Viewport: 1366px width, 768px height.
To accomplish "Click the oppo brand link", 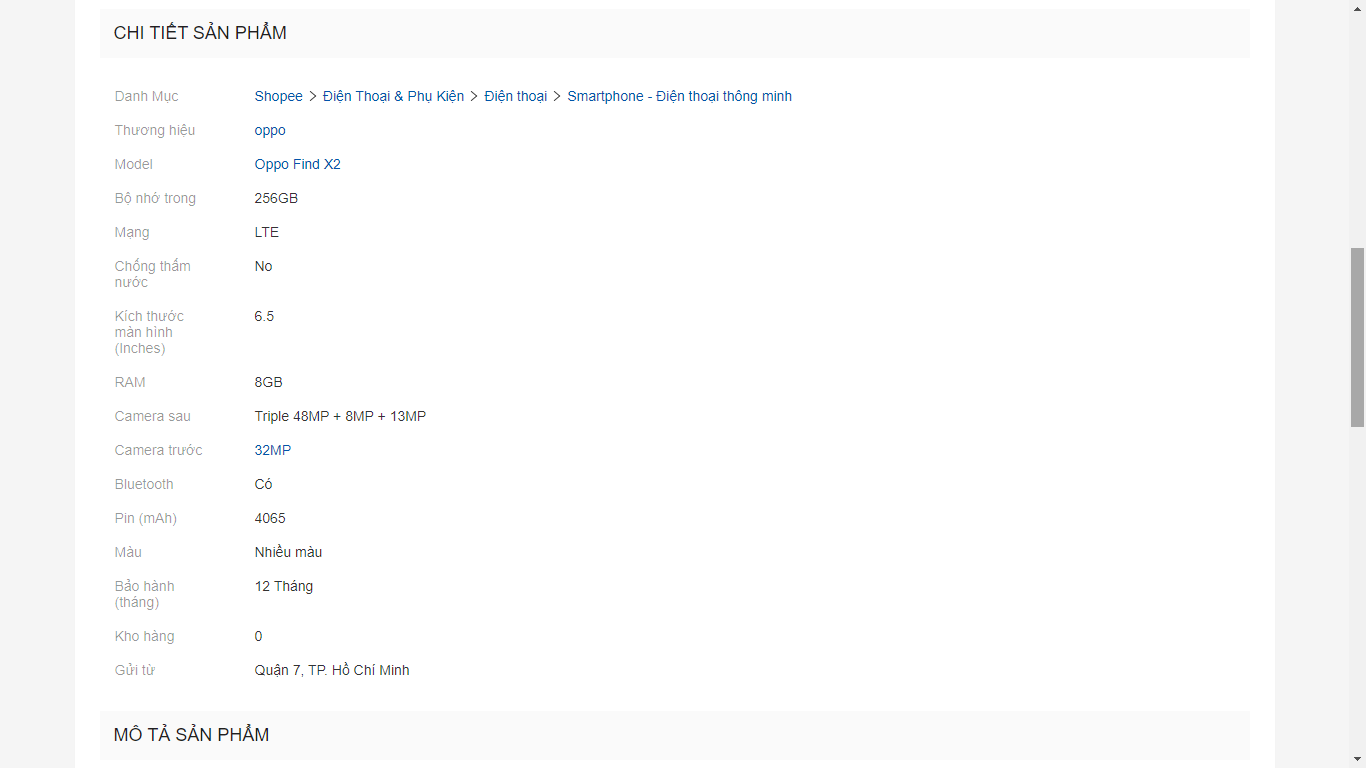I will coord(270,130).
